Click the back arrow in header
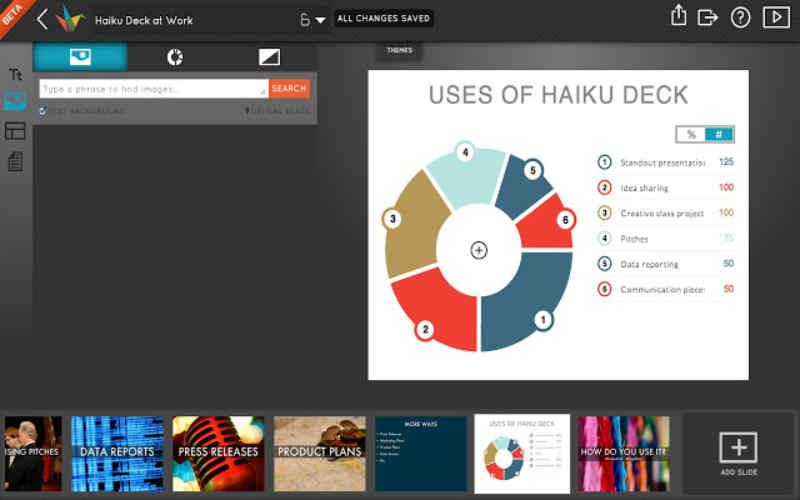The image size is (800, 500). pos(42,19)
